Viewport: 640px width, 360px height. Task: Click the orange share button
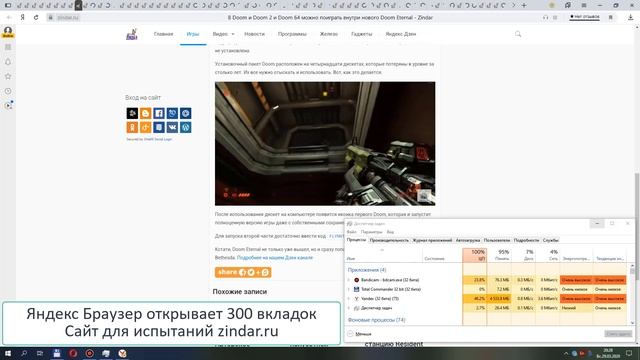[x=243, y=272]
